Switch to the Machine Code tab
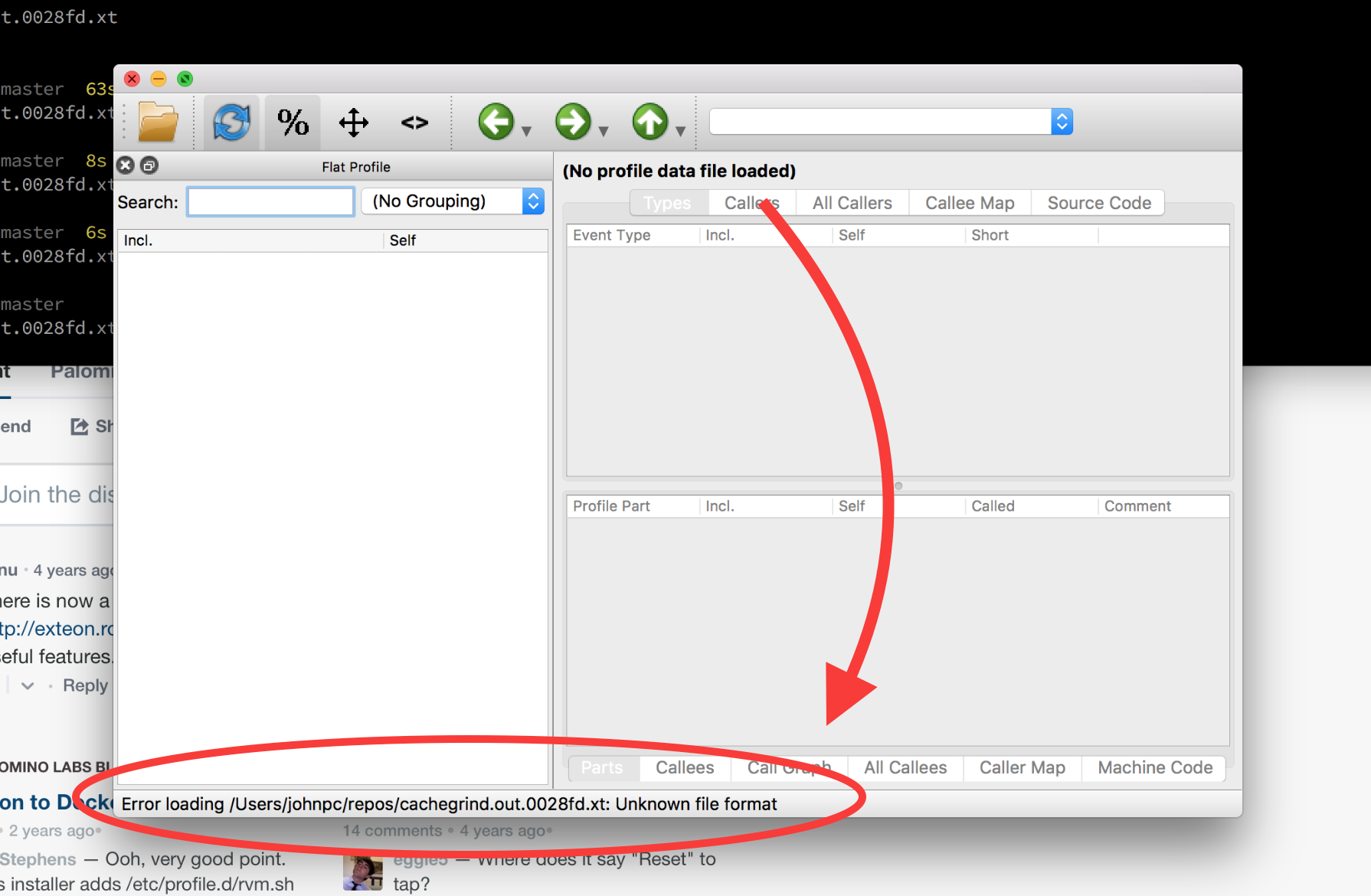1371x896 pixels. (x=1155, y=767)
